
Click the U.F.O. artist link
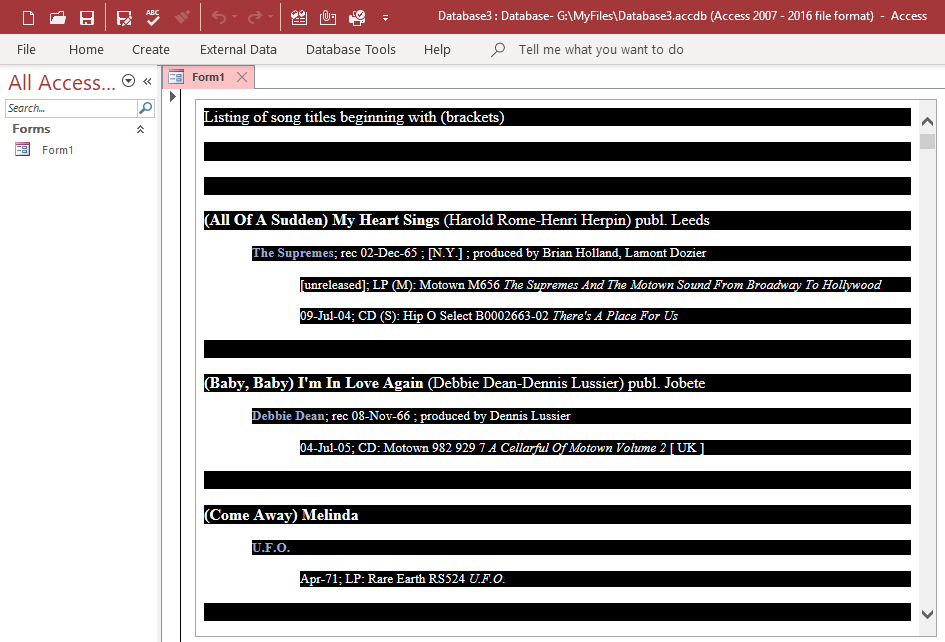pyautogui.click(x=271, y=547)
